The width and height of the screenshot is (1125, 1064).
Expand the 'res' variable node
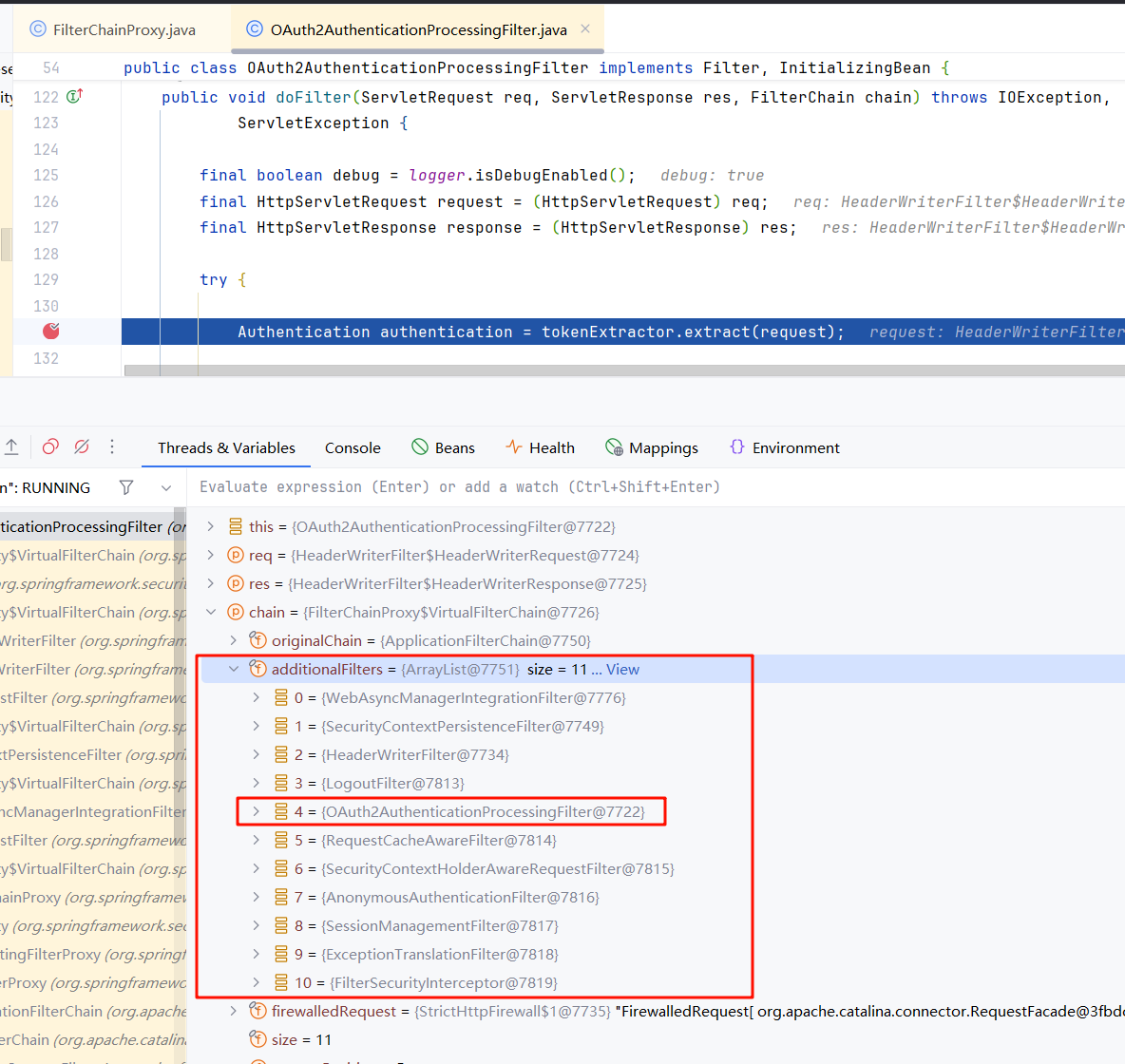pos(210,583)
